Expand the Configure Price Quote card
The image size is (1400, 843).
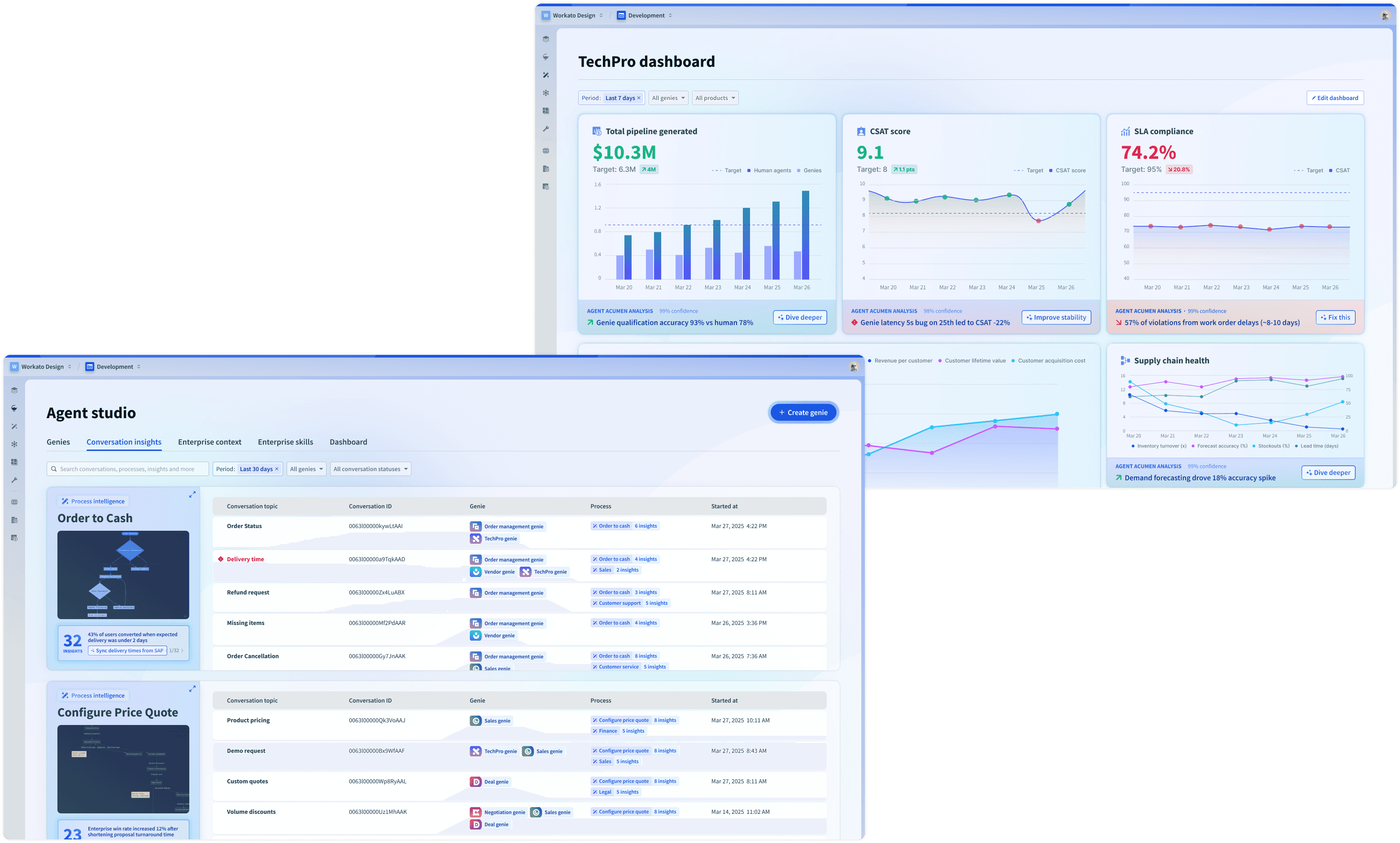point(192,689)
